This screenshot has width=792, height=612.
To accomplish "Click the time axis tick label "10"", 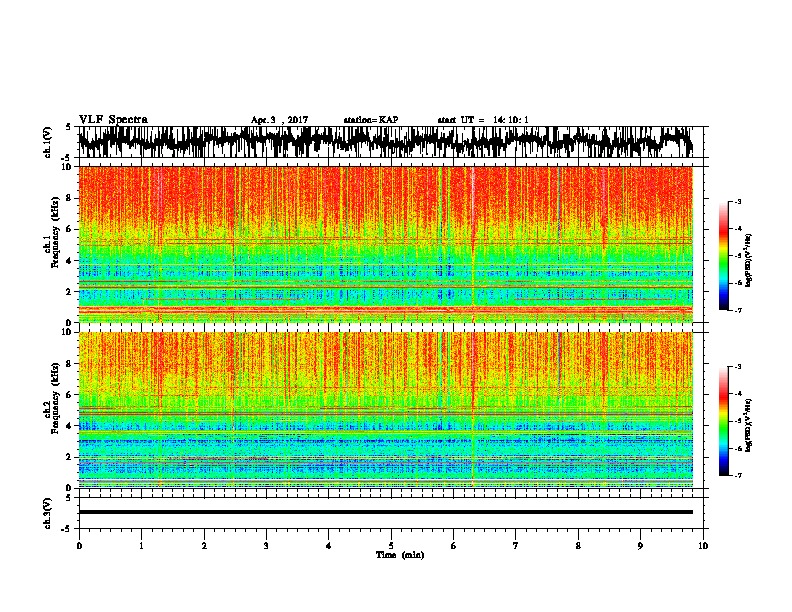I will click(x=703, y=546).
